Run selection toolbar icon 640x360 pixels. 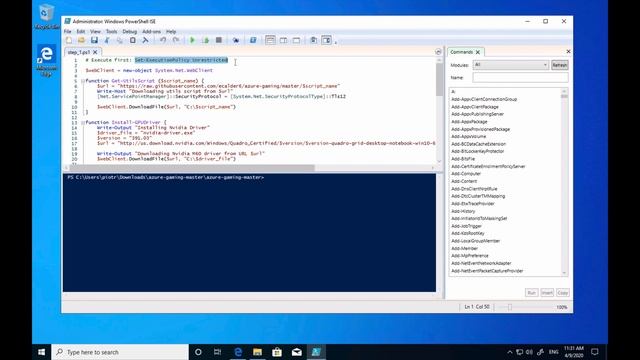206,40
